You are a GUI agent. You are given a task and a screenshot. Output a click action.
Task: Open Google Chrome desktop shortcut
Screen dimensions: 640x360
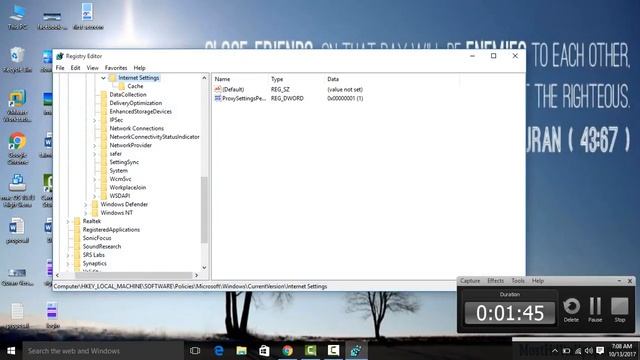point(17,148)
